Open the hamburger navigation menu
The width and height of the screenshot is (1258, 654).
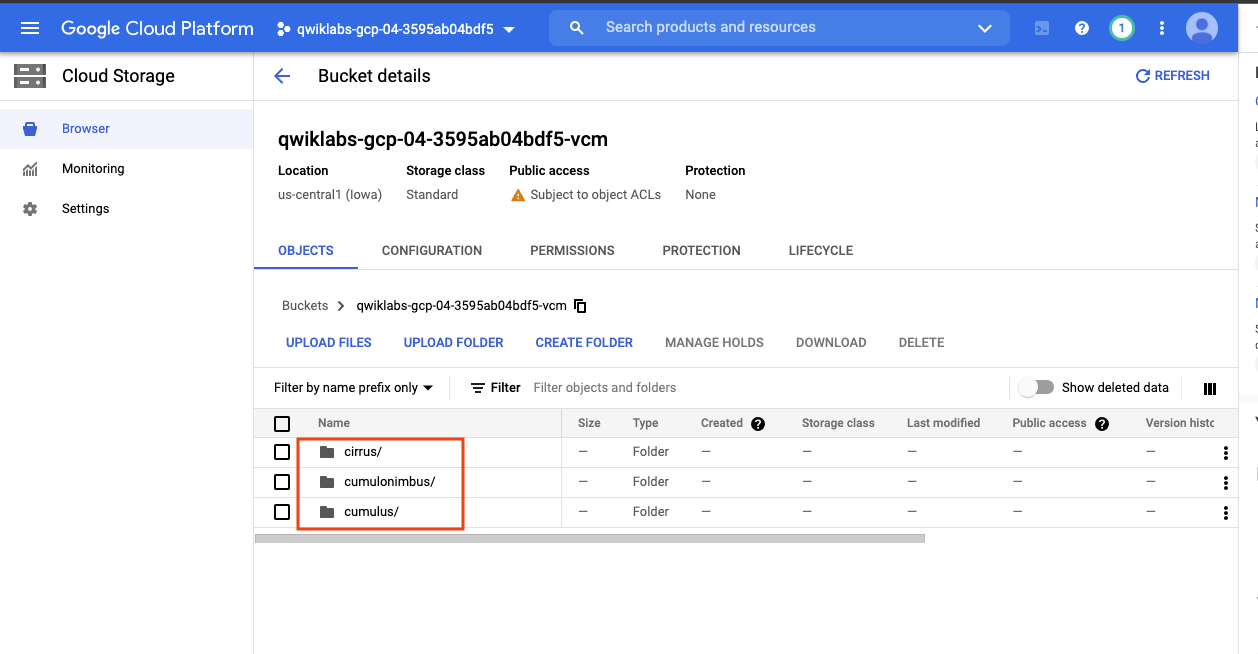click(x=30, y=28)
